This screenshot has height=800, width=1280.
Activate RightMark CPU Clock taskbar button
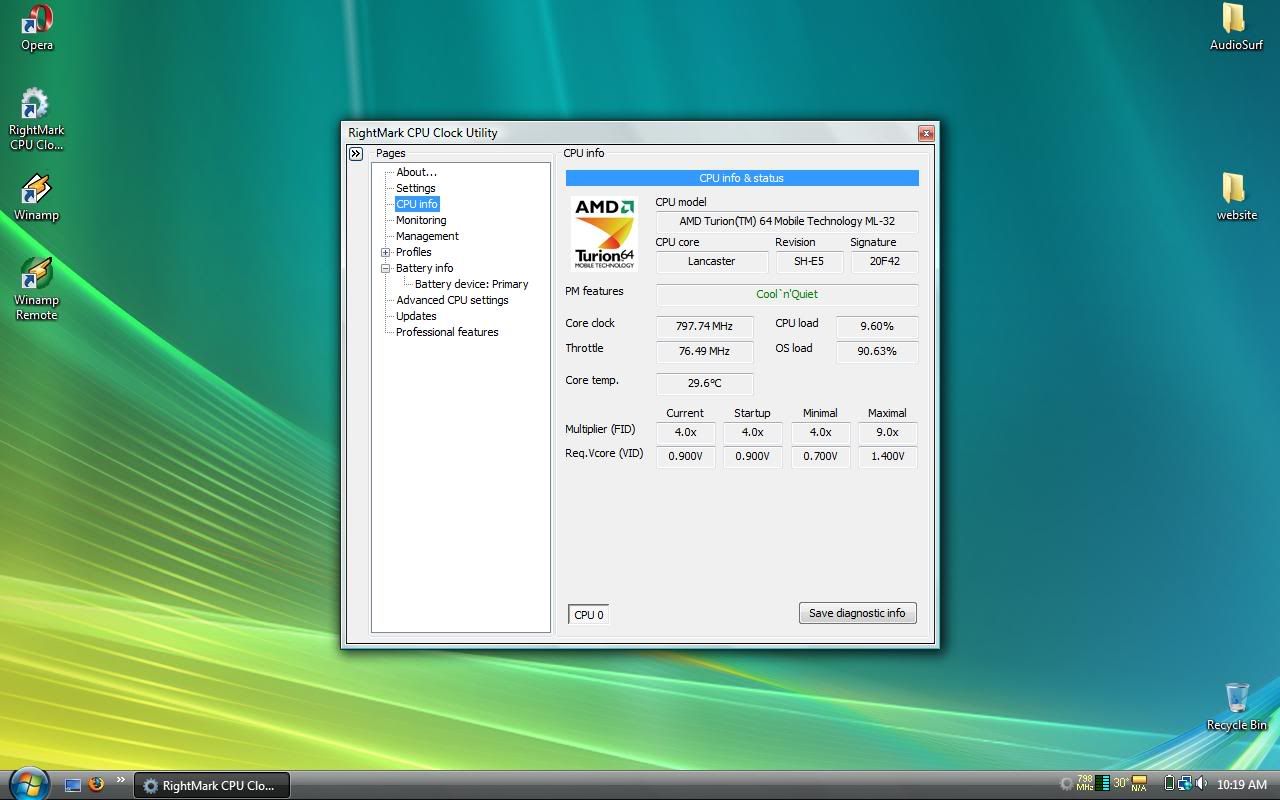tap(211, 785)
